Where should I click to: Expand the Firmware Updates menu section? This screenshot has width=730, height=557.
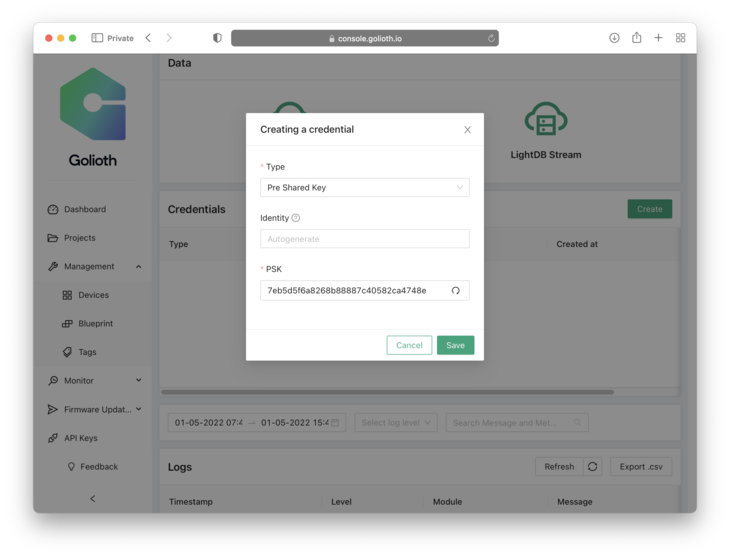click(94, 409)
